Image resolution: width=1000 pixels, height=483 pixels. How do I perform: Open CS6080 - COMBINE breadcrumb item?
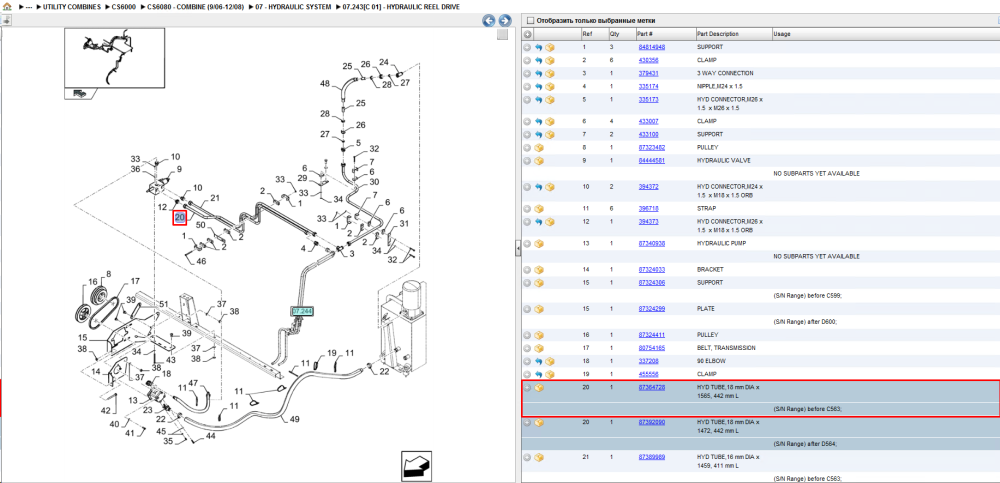195,7
